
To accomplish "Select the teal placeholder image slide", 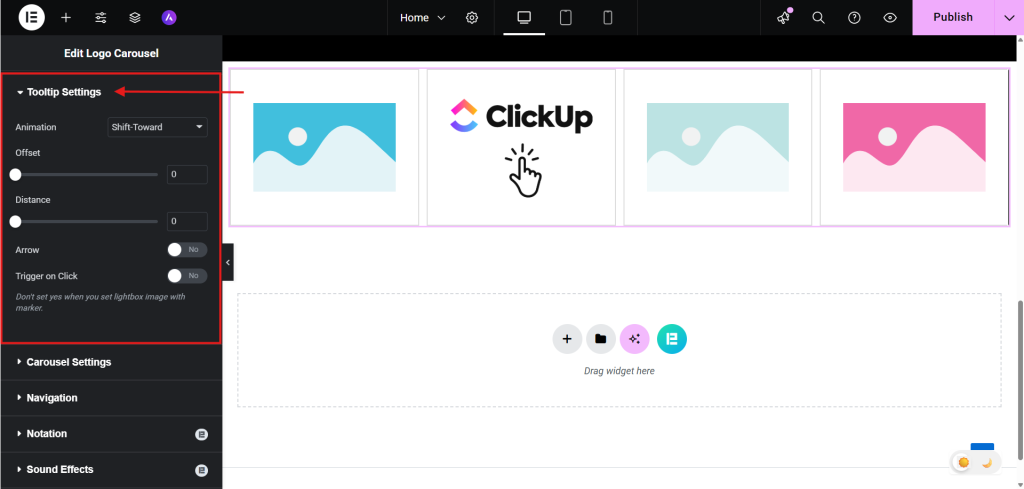I will [718, 147].
